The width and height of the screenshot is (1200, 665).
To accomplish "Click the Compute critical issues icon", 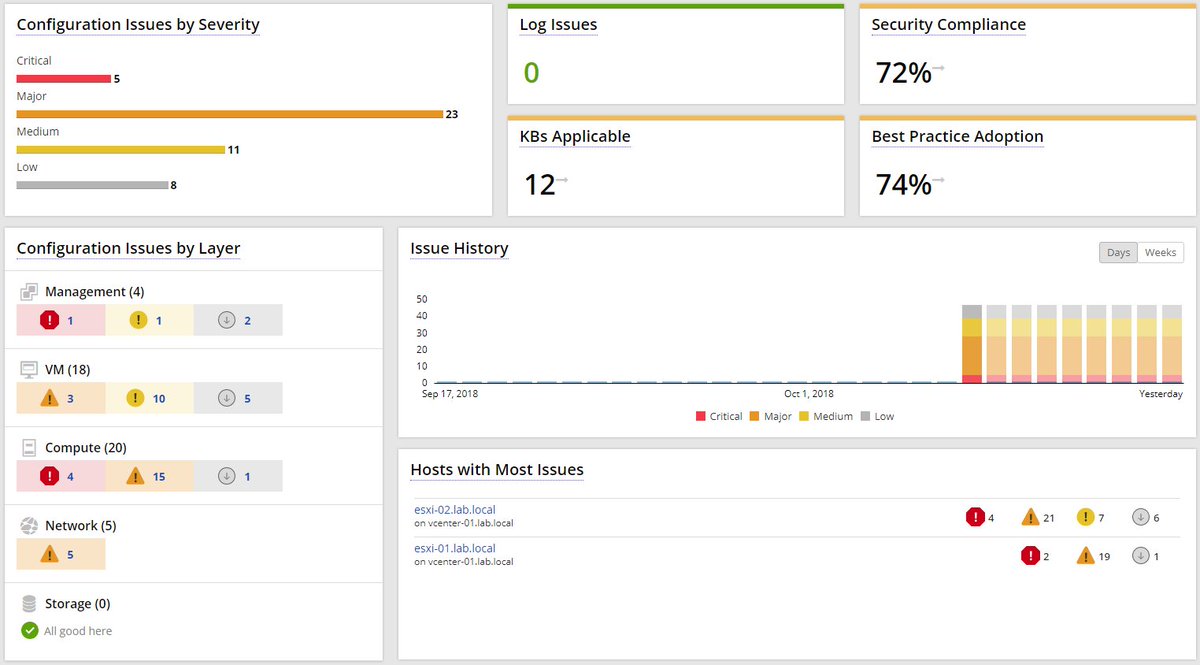I will pyautogui.click(x=50, y=476).
